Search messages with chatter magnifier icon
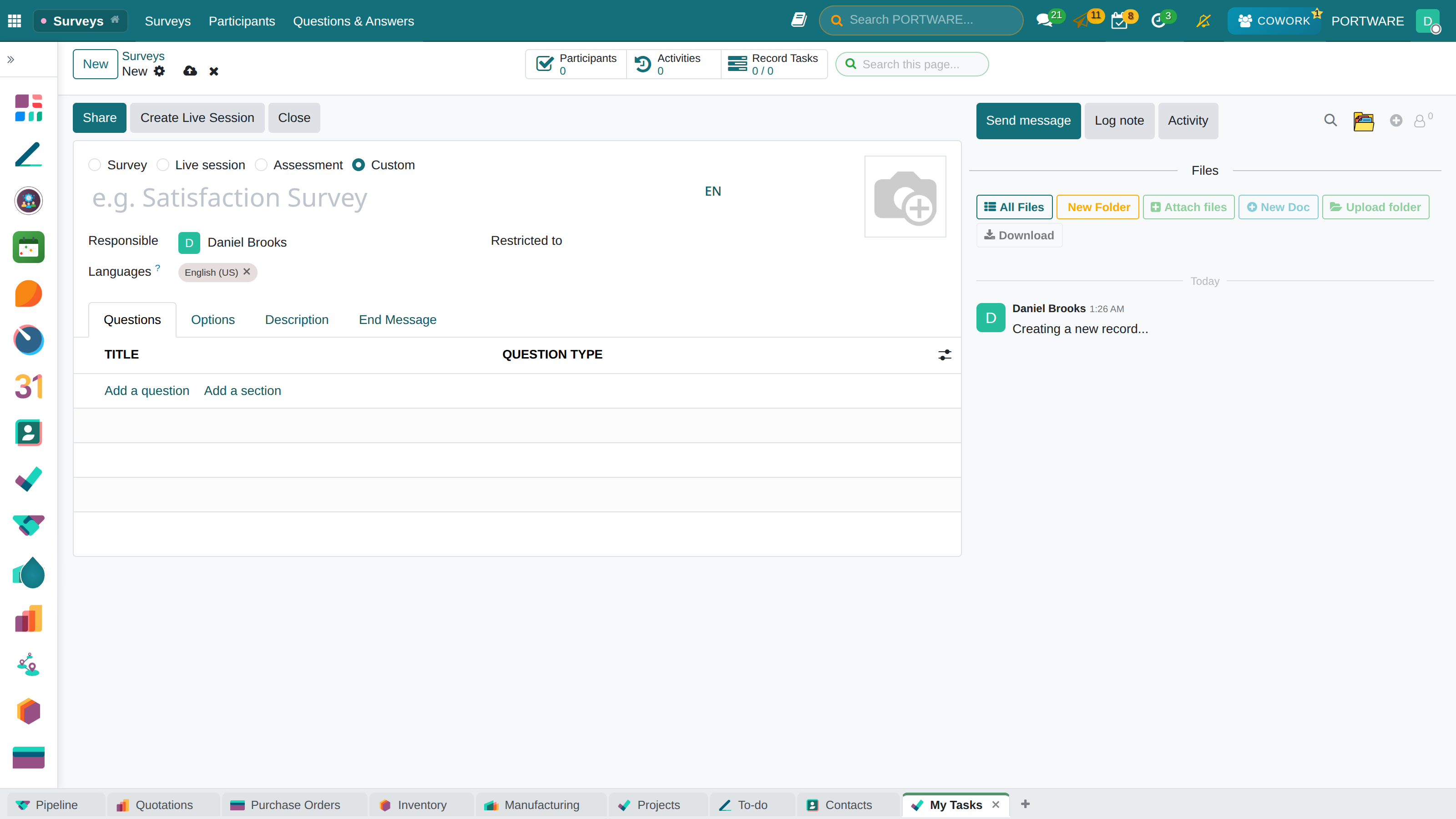The height and width of the screenshot is (819, 1456). click(1330, 121)
